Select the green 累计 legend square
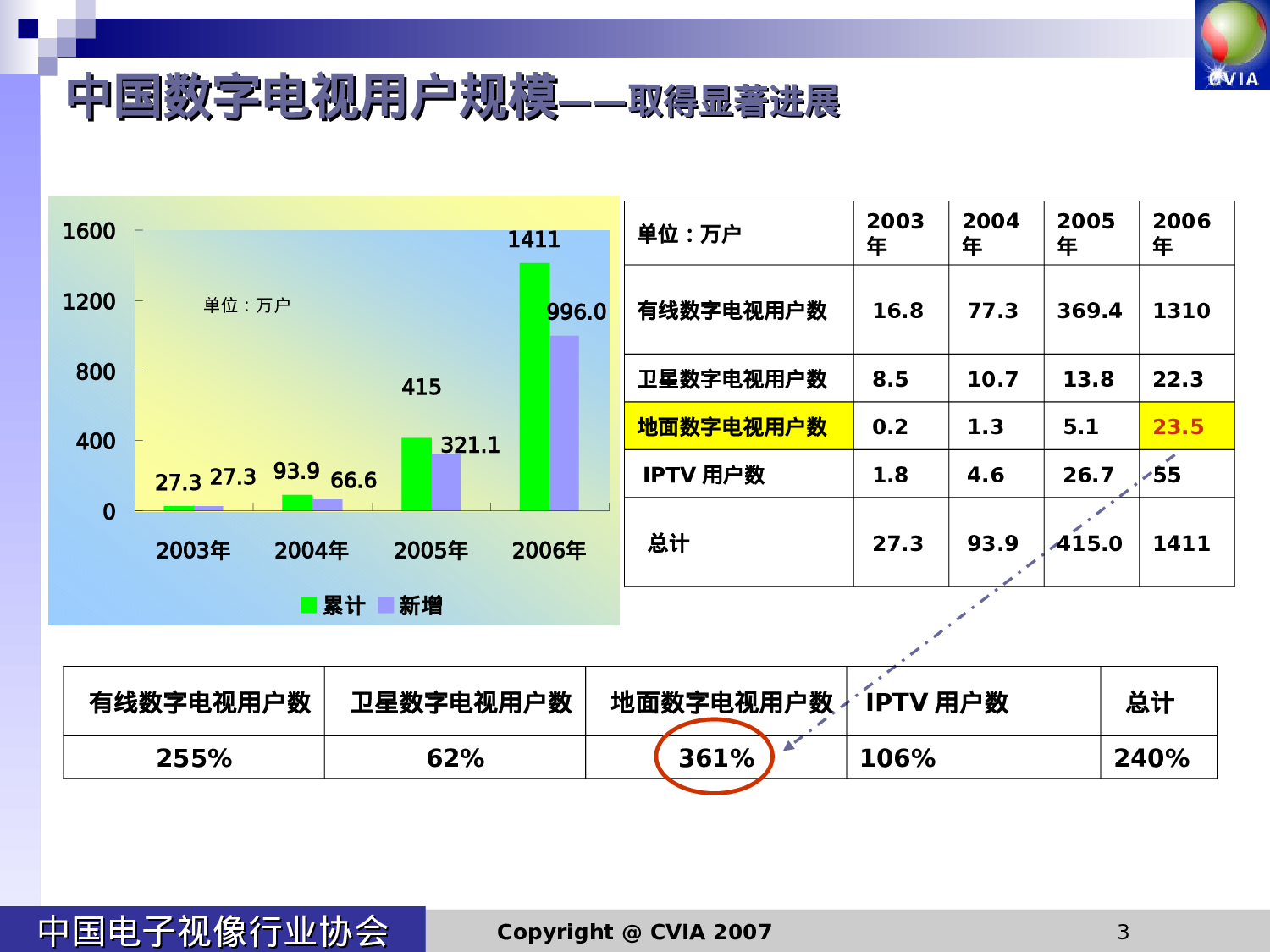This screenshot has height=952, width=1270. click(x=308, y=606)
